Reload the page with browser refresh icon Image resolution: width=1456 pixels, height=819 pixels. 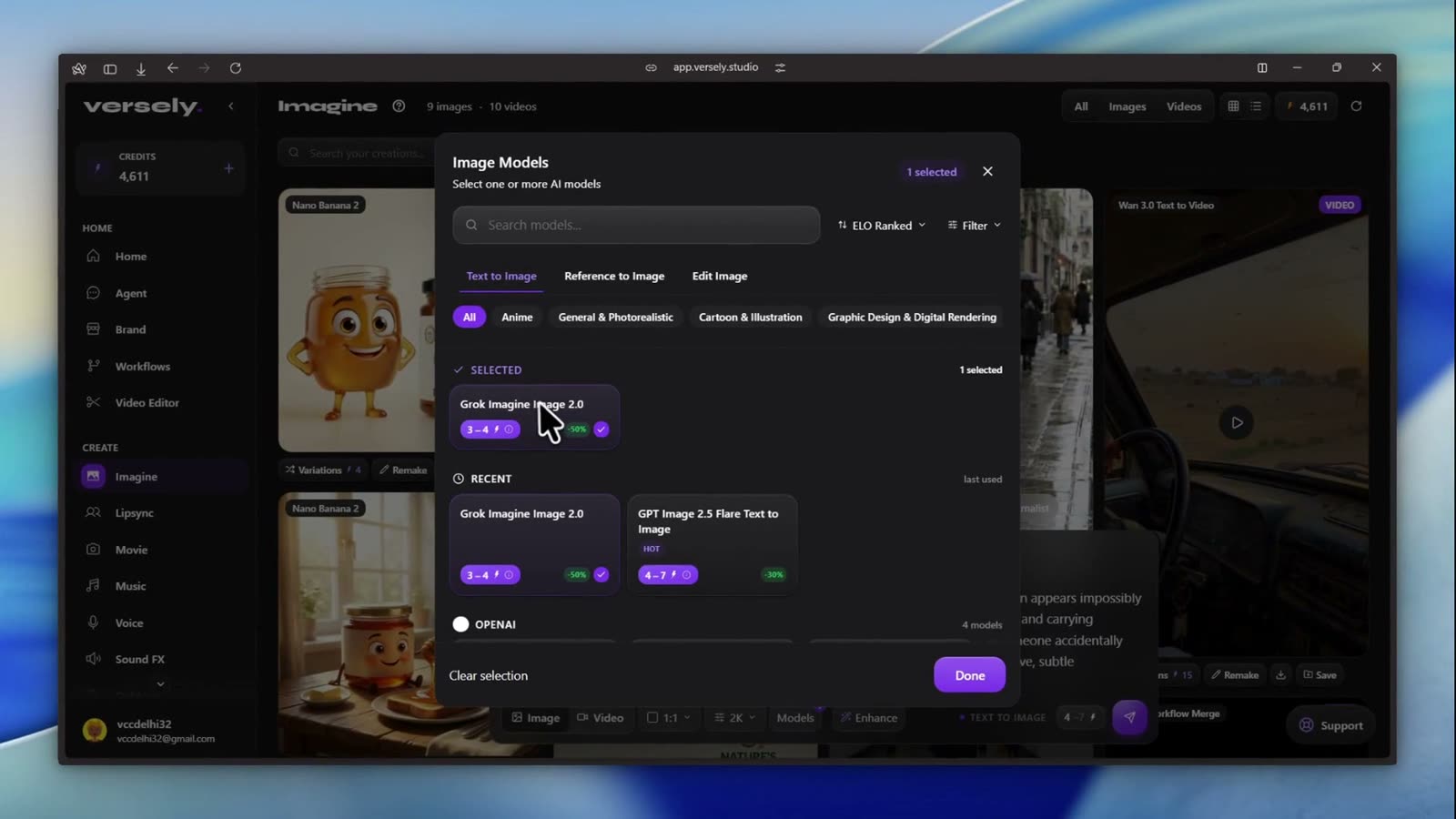[x=236, y=68]
